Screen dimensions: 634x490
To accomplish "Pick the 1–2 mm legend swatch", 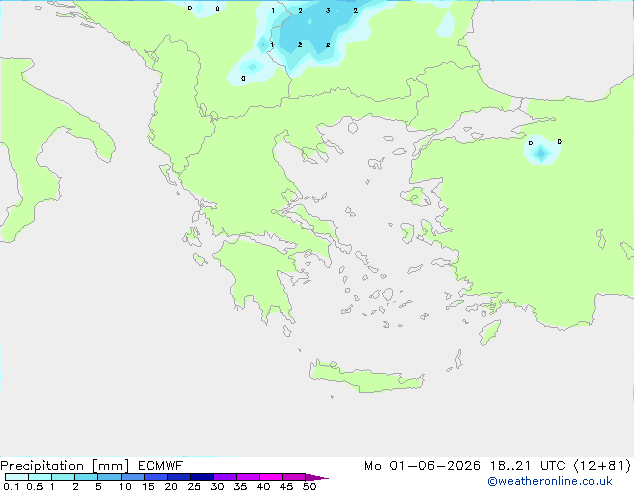I will click(63, 477).
